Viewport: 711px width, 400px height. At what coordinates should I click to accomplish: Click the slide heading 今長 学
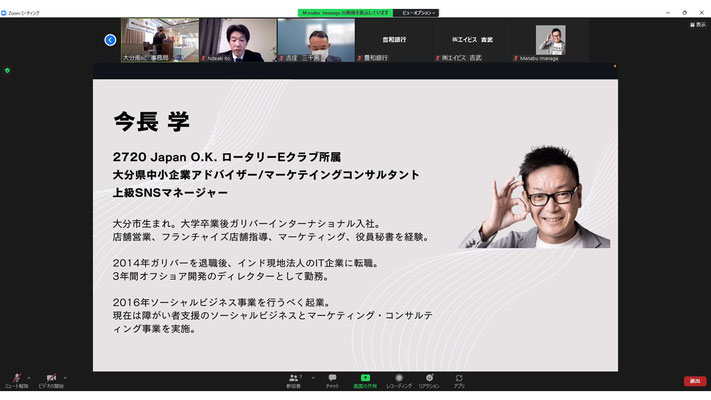151,121
